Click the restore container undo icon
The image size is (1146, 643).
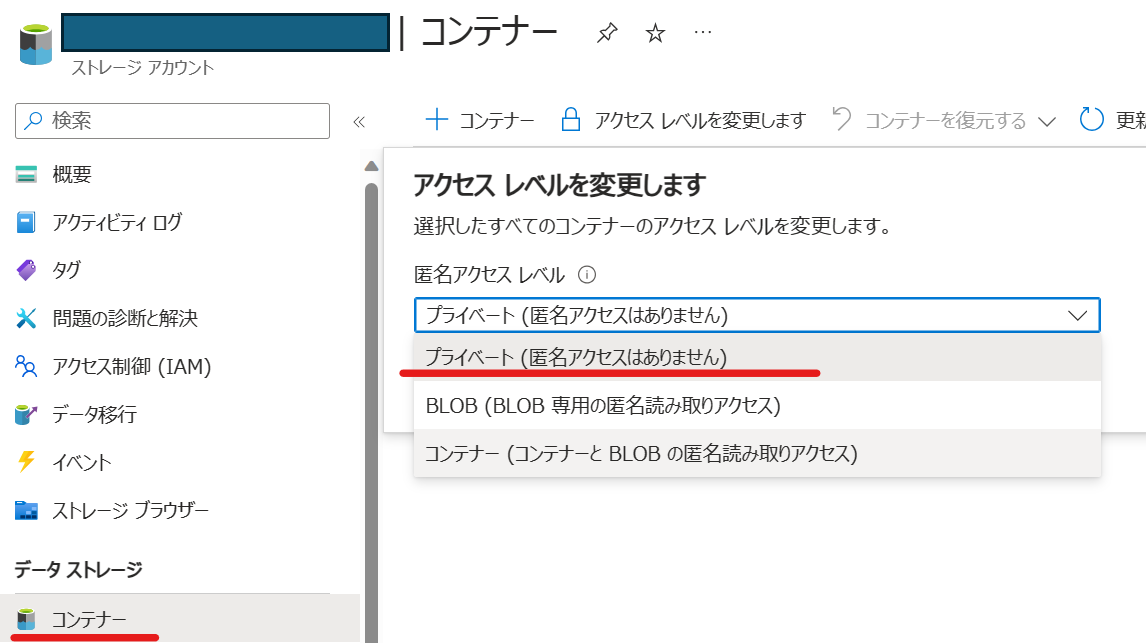coord(842,118)
